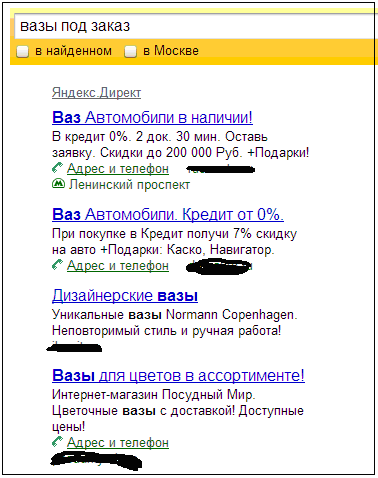
Task: Follow the 'Дизайнерские вазы' ad title
Action: (x=125, y=296)
